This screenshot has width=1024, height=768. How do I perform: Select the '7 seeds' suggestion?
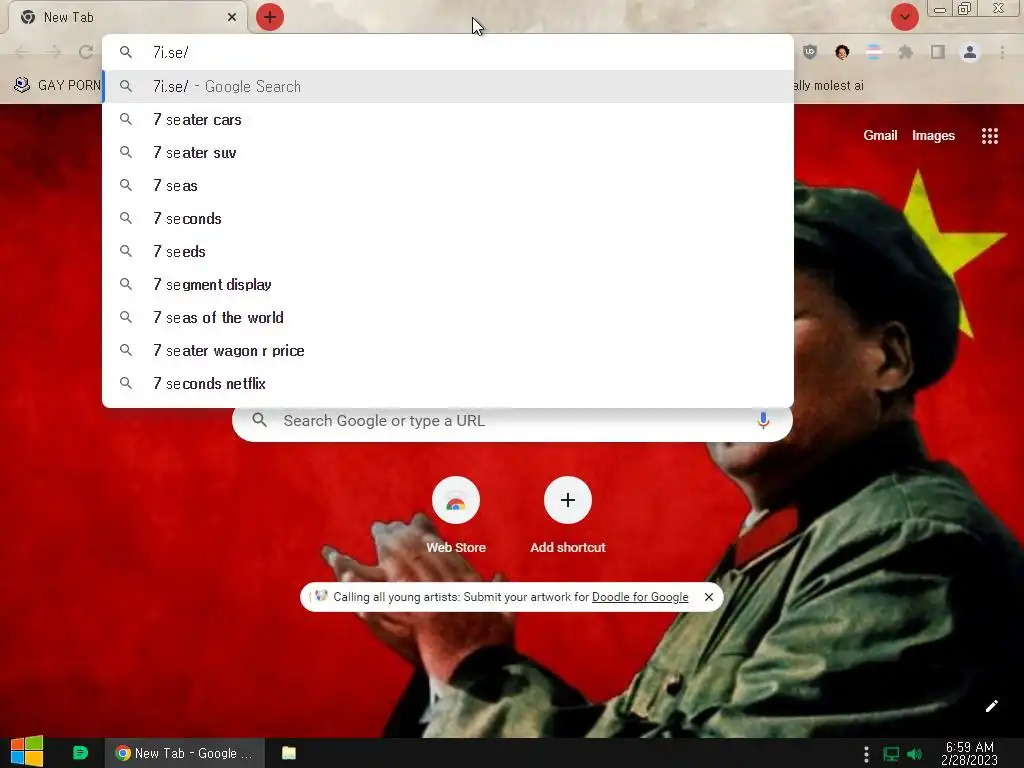448,251
